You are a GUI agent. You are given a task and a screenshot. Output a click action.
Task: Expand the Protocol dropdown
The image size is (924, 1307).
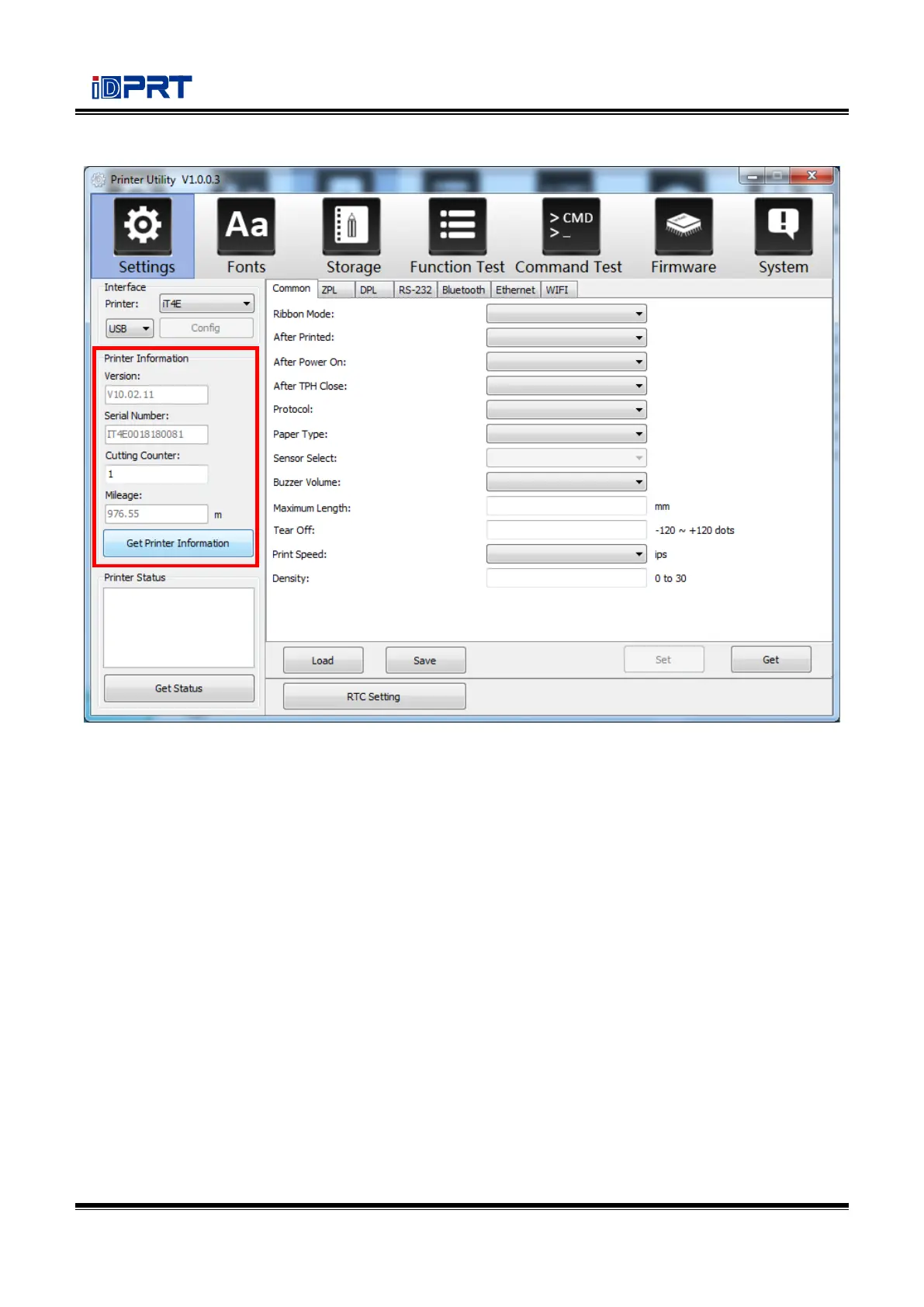566,410
